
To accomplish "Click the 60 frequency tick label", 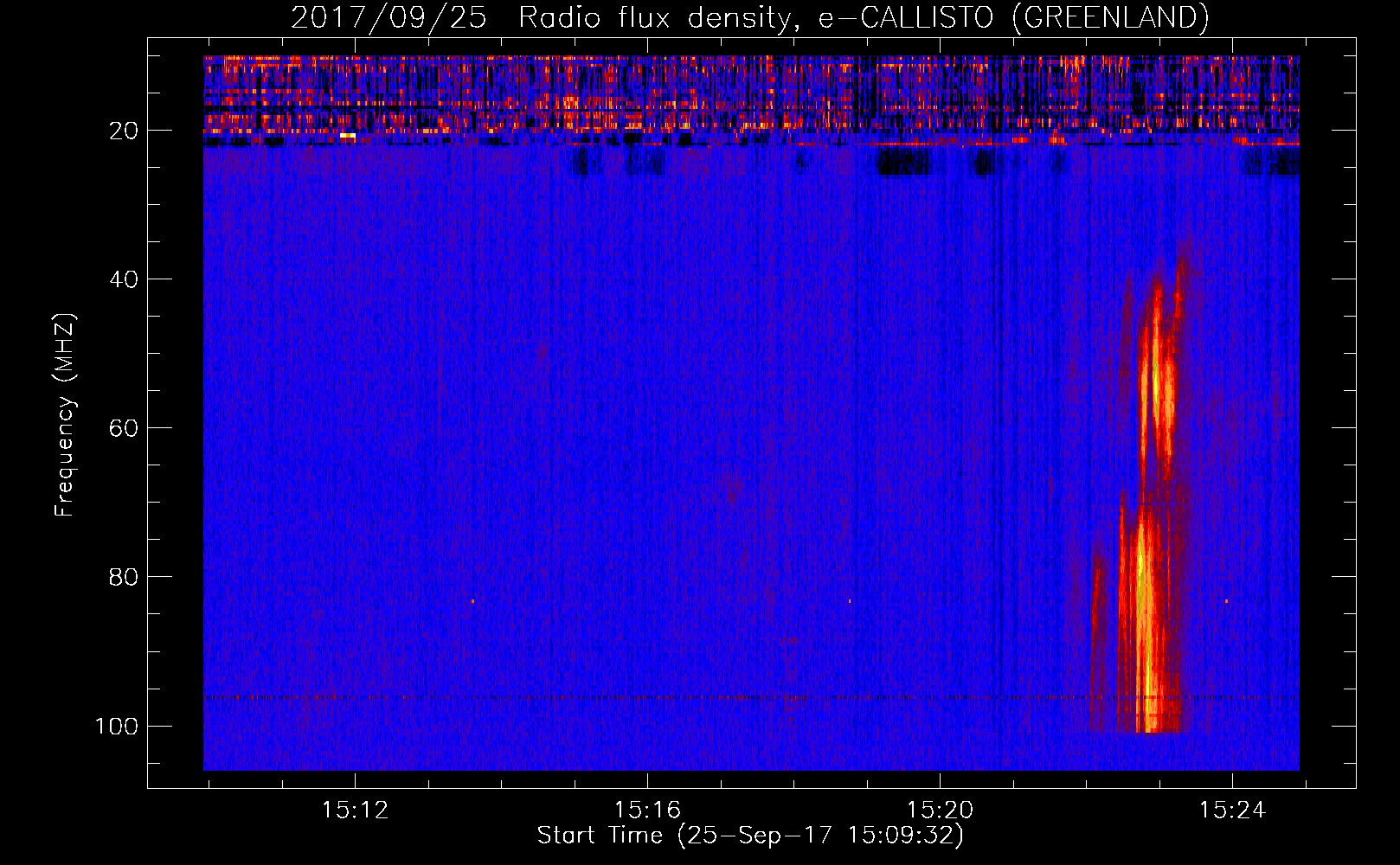I will point(125,428).
